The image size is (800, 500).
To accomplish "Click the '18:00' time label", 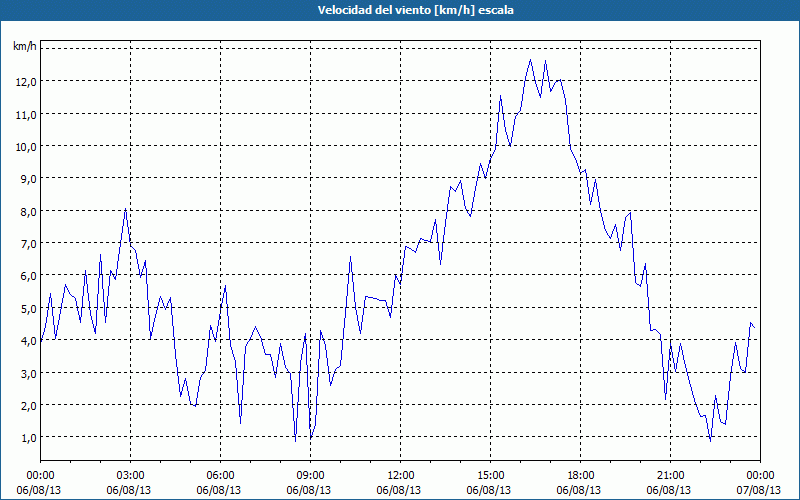I will 580,476.
